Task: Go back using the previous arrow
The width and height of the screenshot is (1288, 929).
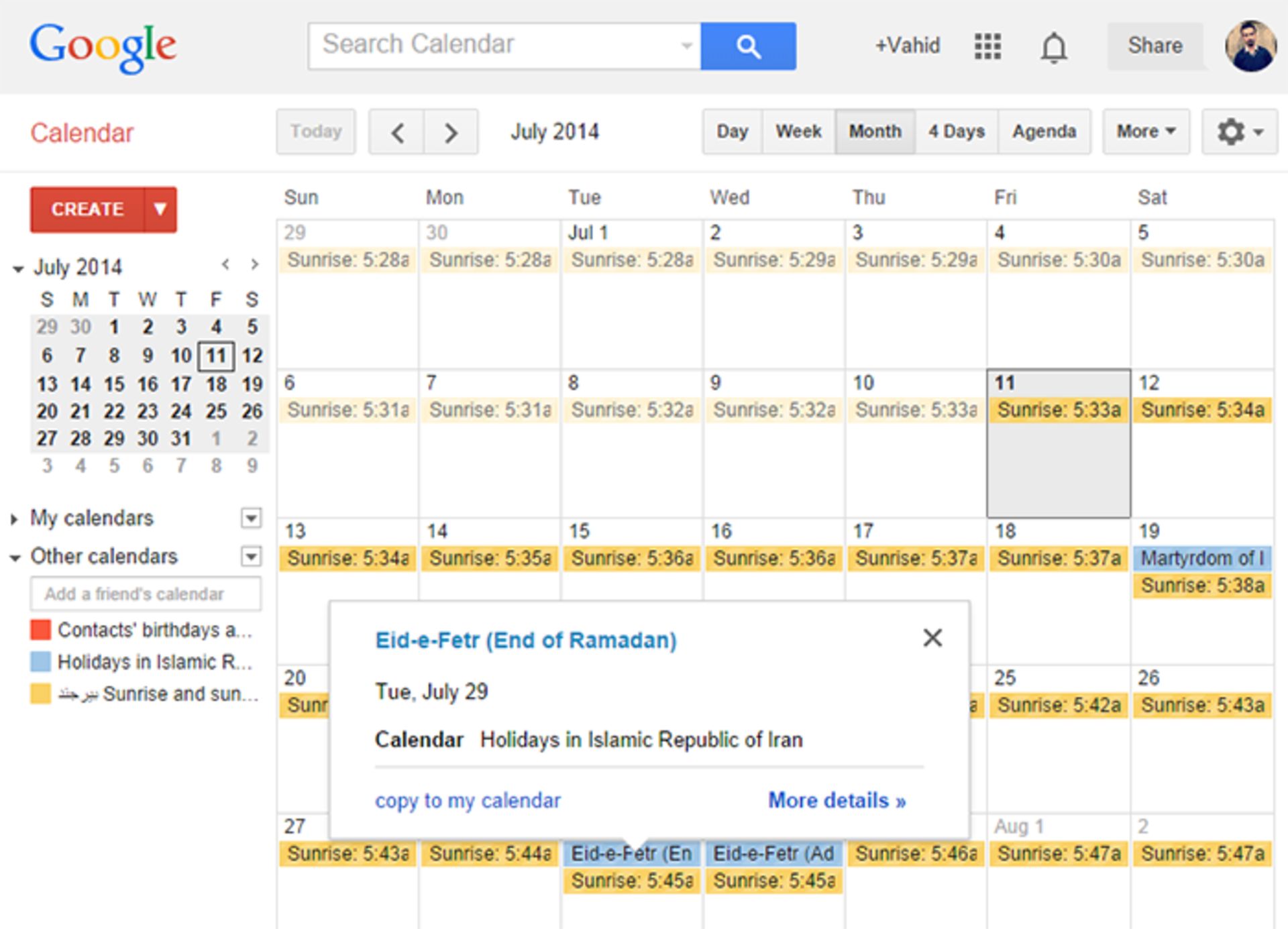Action: 396,132
